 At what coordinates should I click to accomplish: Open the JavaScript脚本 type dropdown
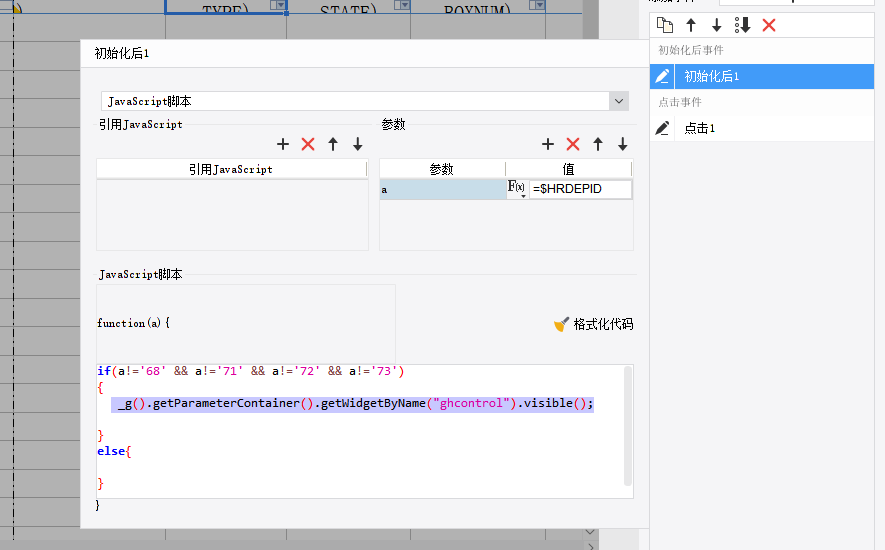click(619, 101)
